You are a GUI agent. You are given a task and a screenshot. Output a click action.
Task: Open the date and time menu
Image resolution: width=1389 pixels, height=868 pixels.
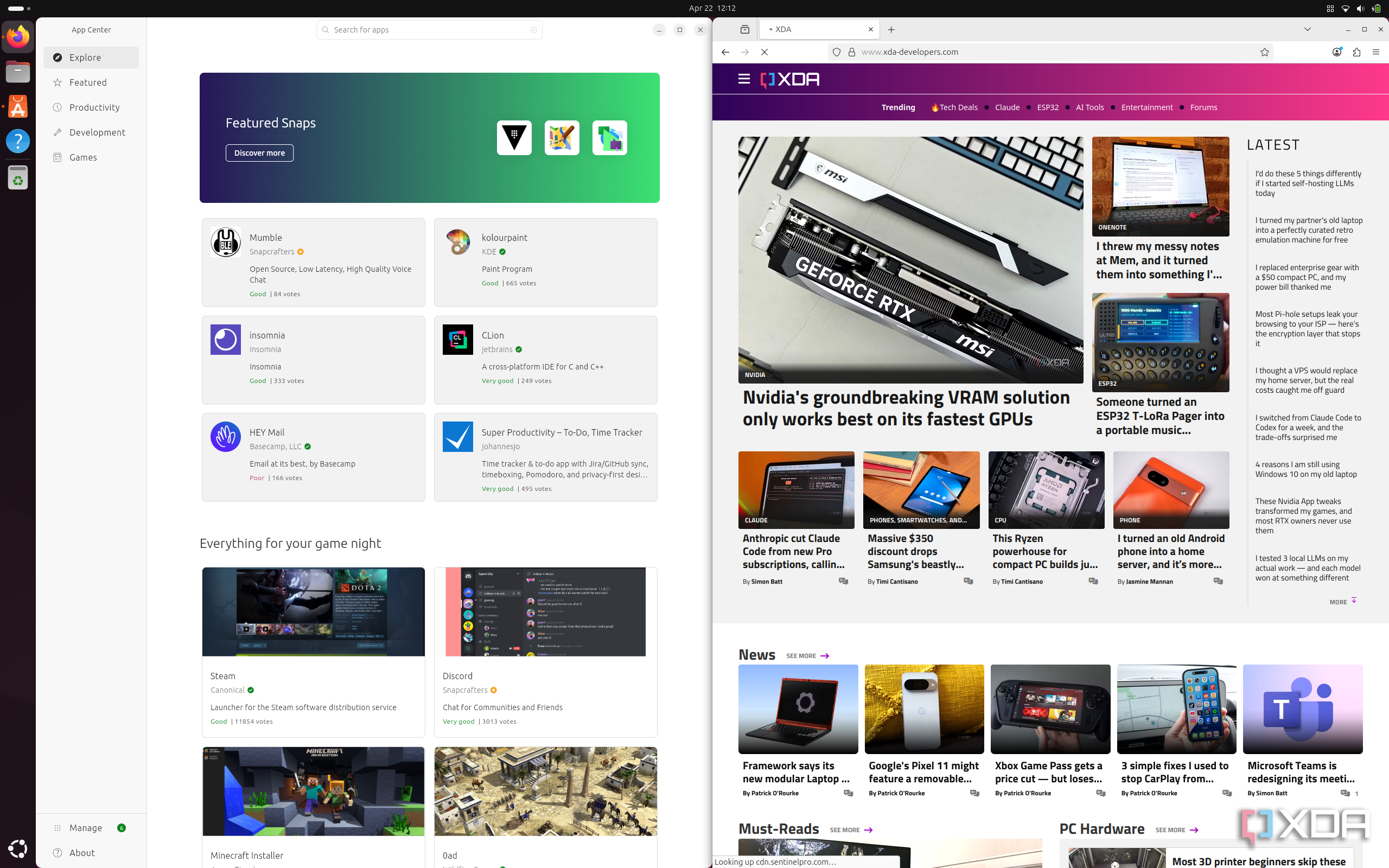coord(712,9)
